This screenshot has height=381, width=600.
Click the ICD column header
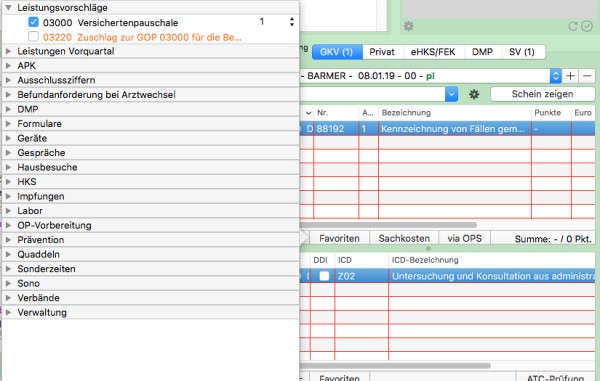click(x=361, y=260)
